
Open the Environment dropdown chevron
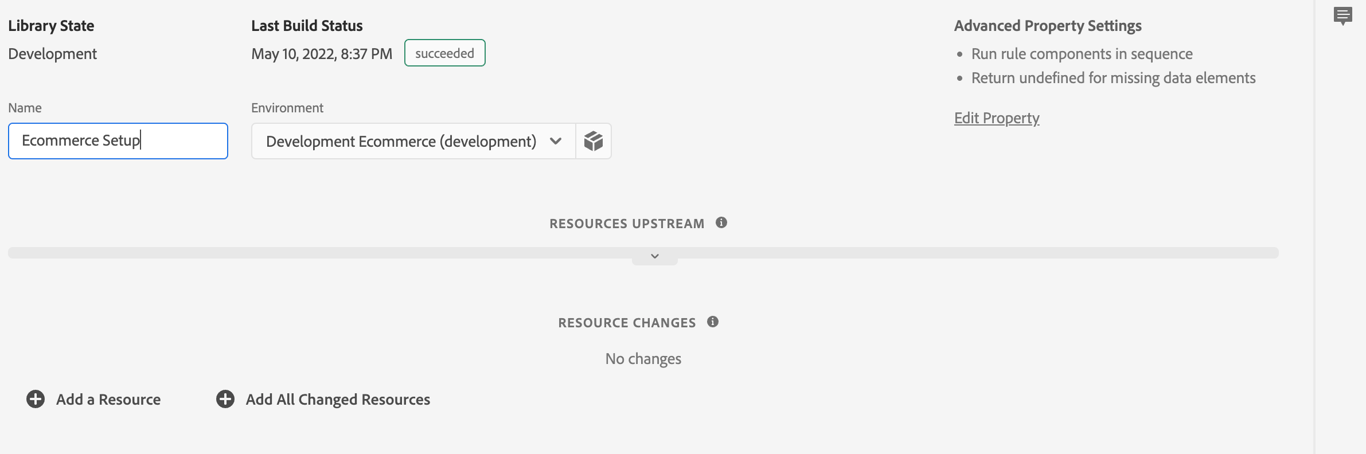[556, 141]
